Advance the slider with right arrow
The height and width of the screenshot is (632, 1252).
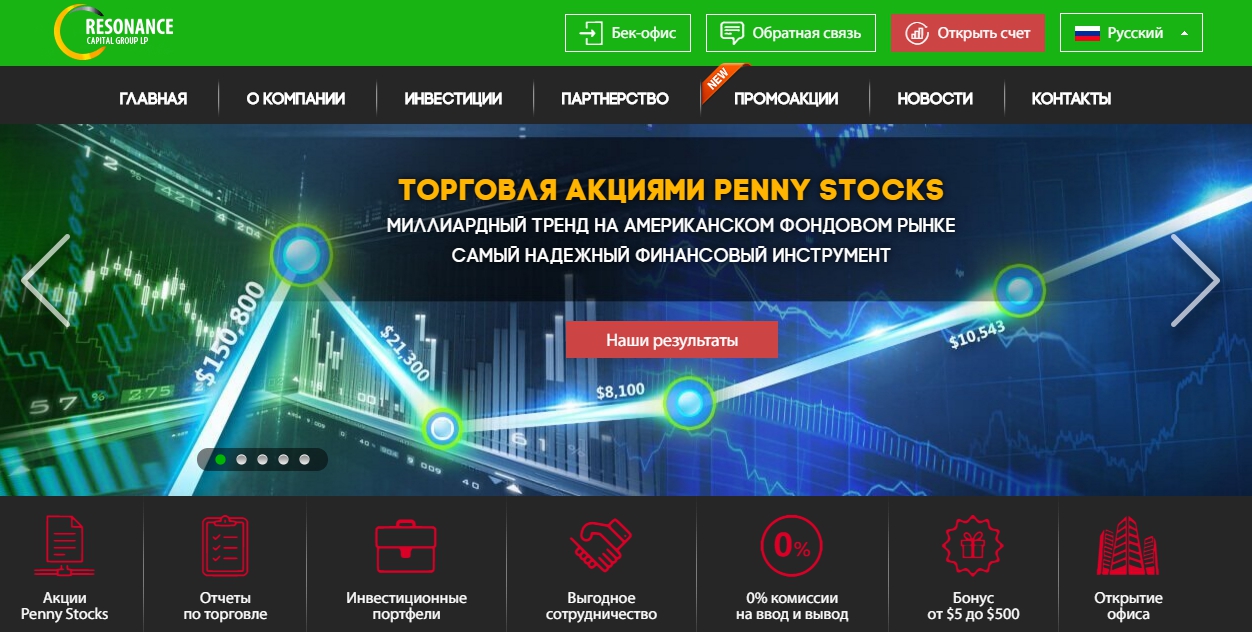click(x=1195, y=281)
